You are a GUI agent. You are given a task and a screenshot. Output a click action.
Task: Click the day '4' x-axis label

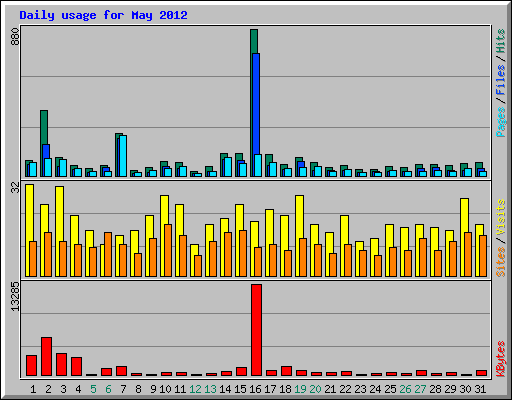tap(78, 389)
